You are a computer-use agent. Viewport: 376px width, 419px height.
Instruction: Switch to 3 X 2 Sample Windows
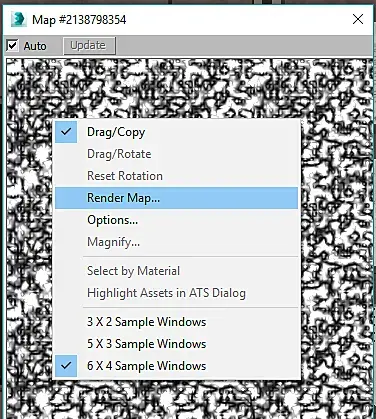[x=176, y=322]
